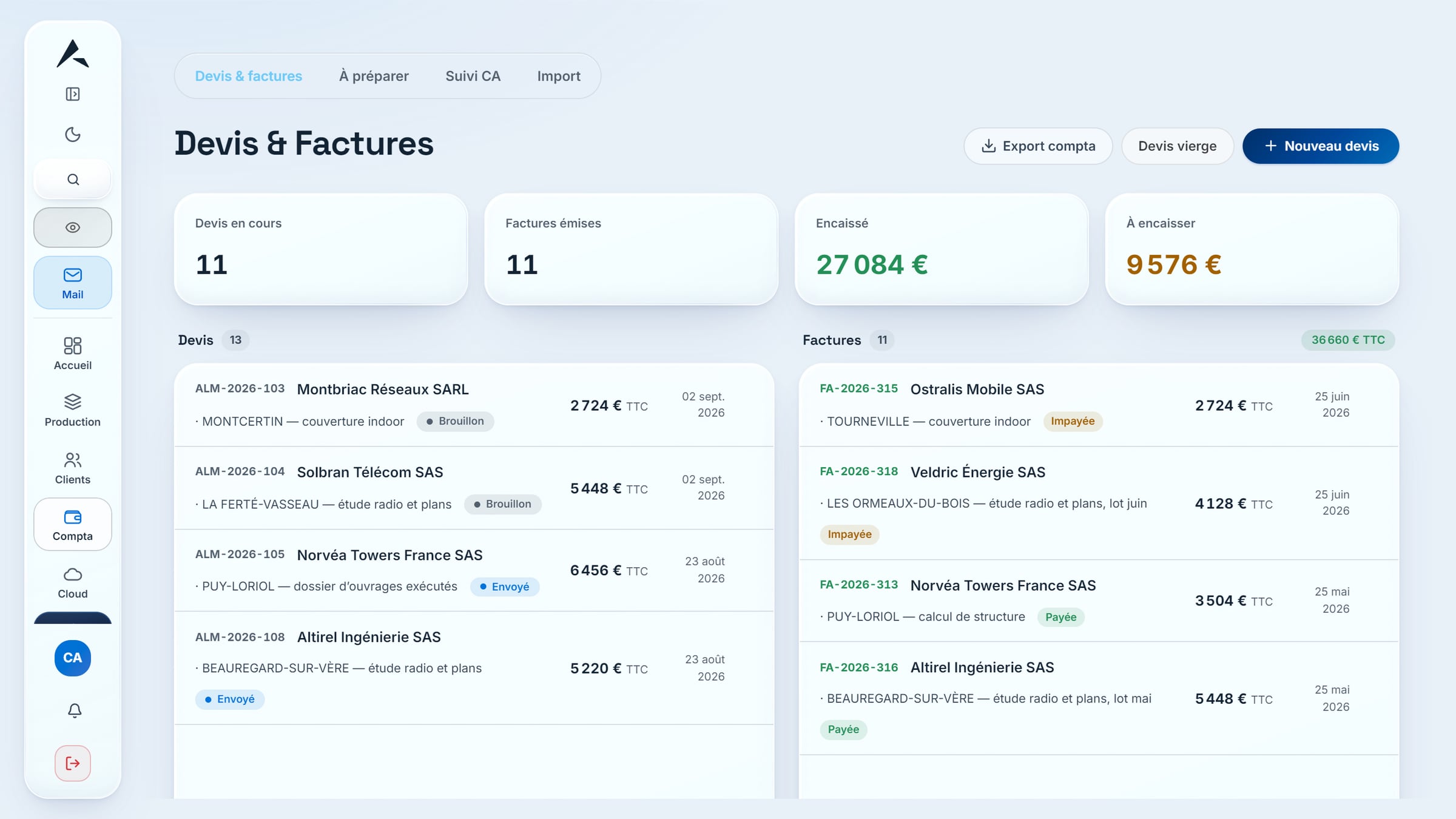
Task: Open quote ALM-2026-103 Montbriac Réseaux SARL
Action: click(474, 405)
